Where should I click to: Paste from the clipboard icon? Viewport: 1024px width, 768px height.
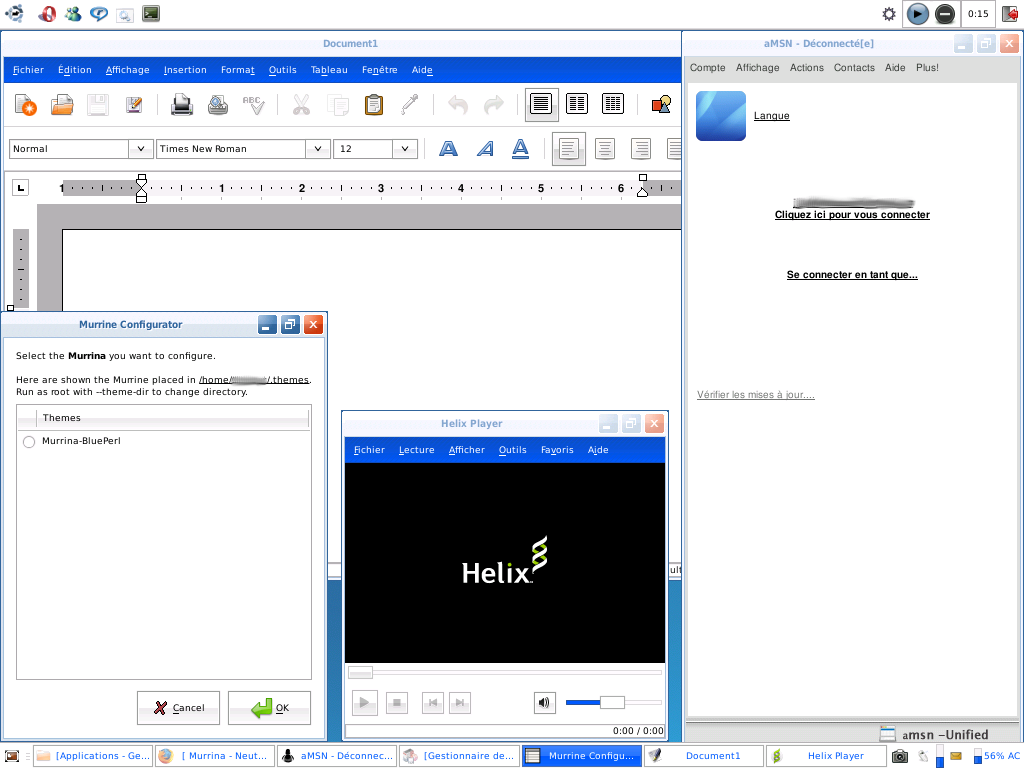pos(374,104)
